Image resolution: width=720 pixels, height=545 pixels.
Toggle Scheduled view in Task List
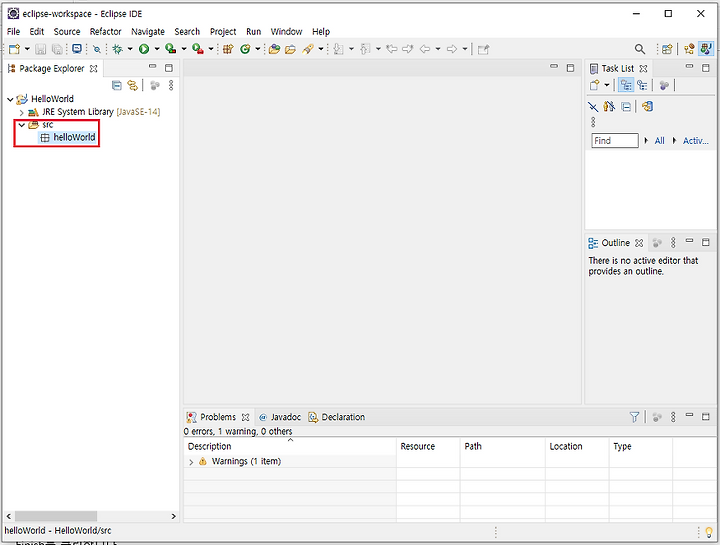(x=642, y=85)
